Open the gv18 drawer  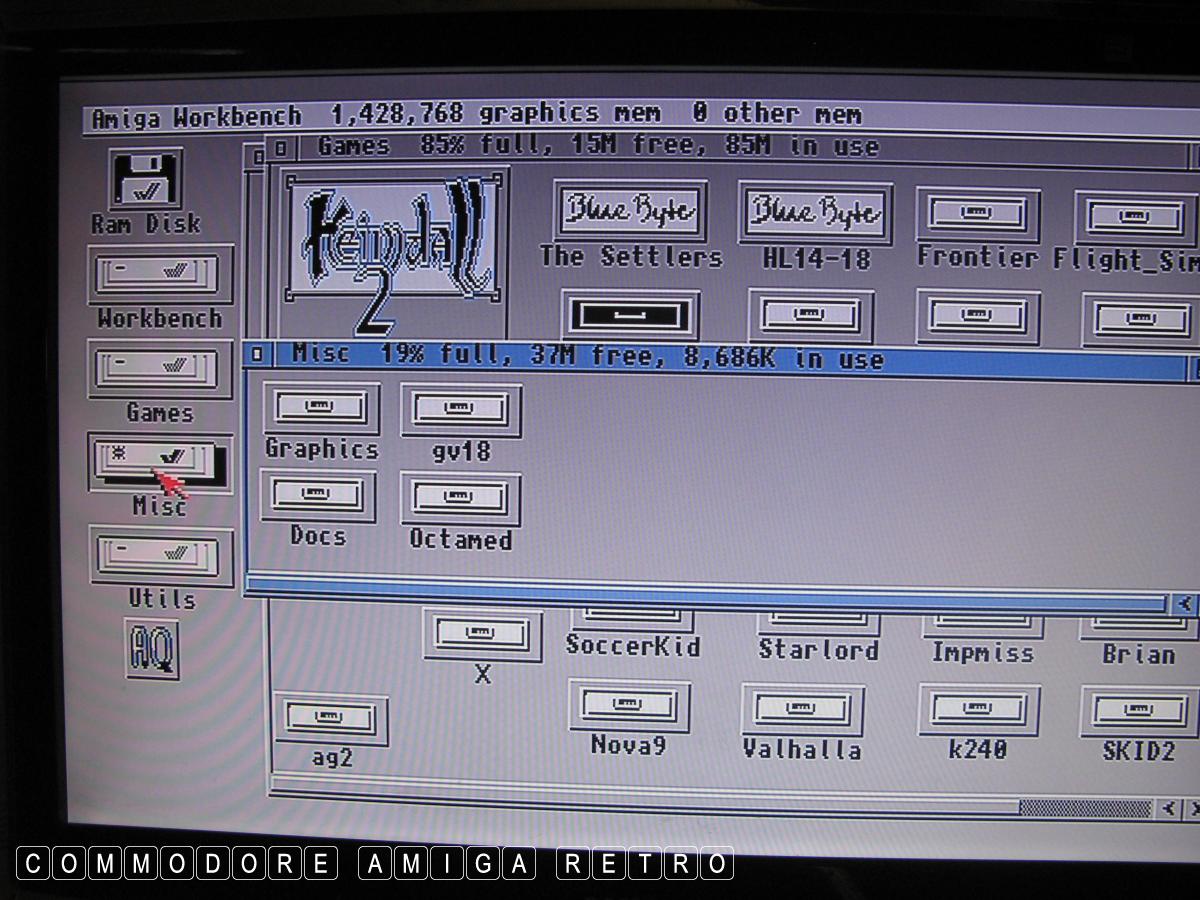pyautogui.click(x=460, y=410)
